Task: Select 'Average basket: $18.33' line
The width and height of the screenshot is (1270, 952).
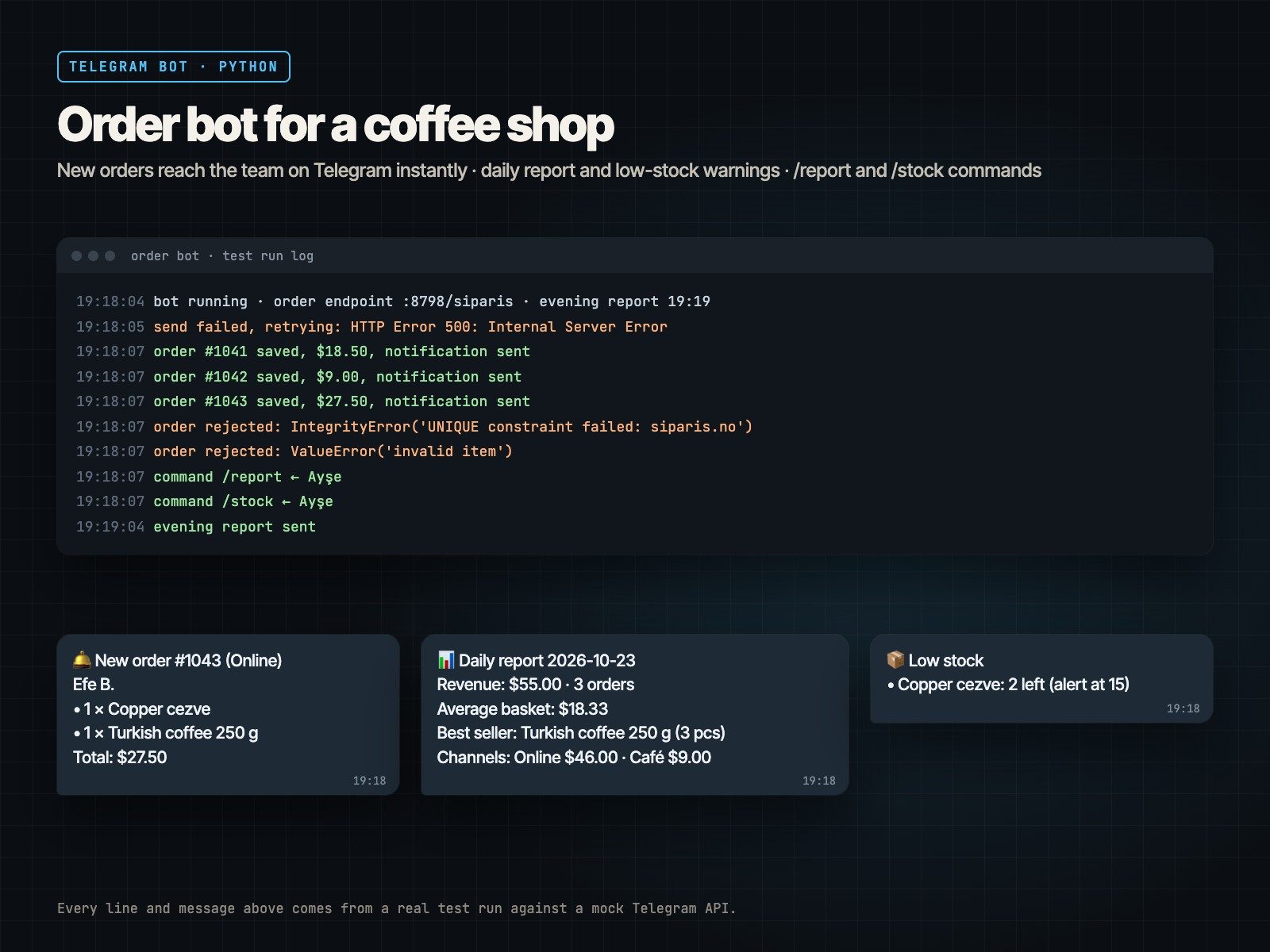Action: pos(522,709)
